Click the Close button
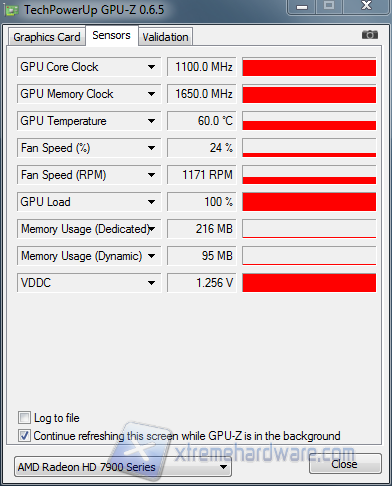This screenshot has height=486, width=392. [x=345, y=464]
